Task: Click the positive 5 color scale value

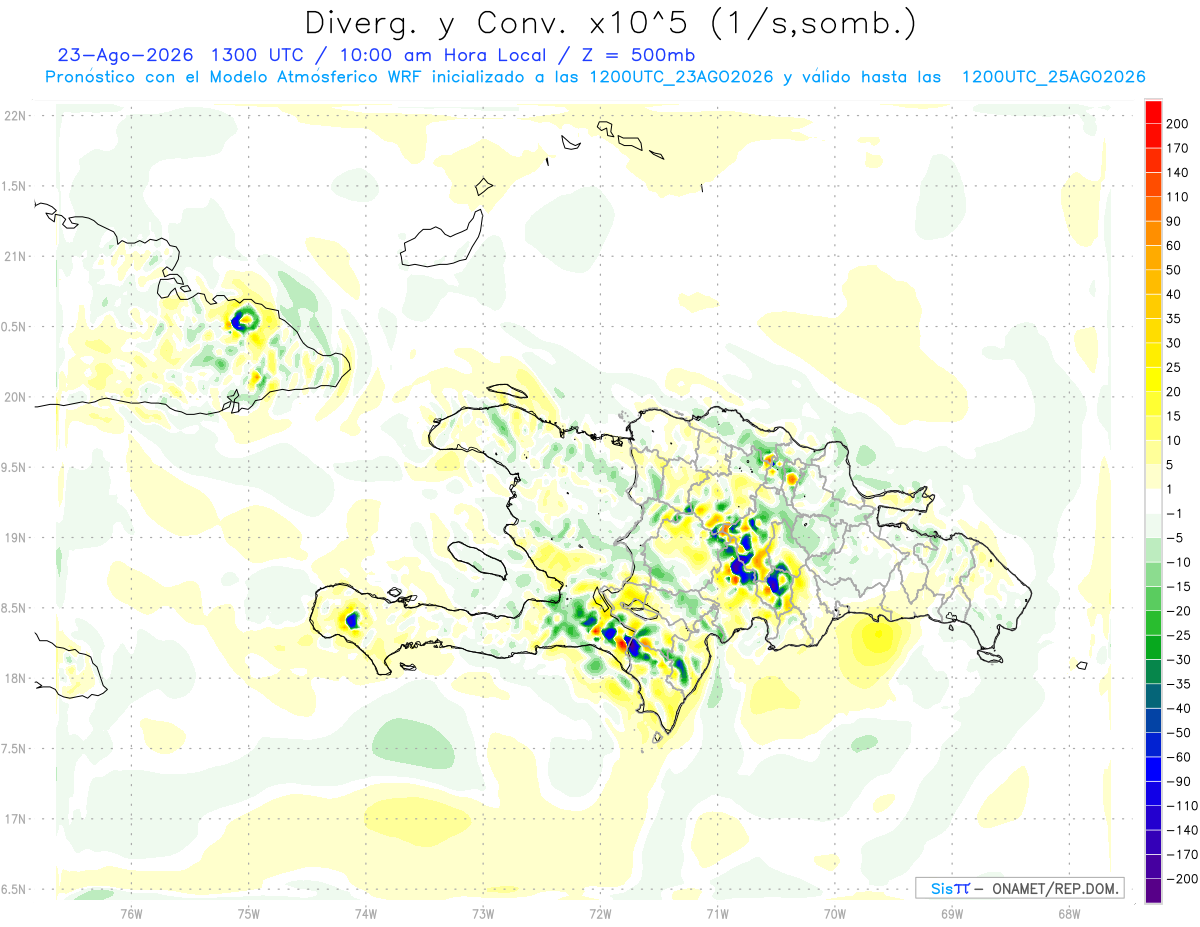Action: click(x=1170, y=465)
